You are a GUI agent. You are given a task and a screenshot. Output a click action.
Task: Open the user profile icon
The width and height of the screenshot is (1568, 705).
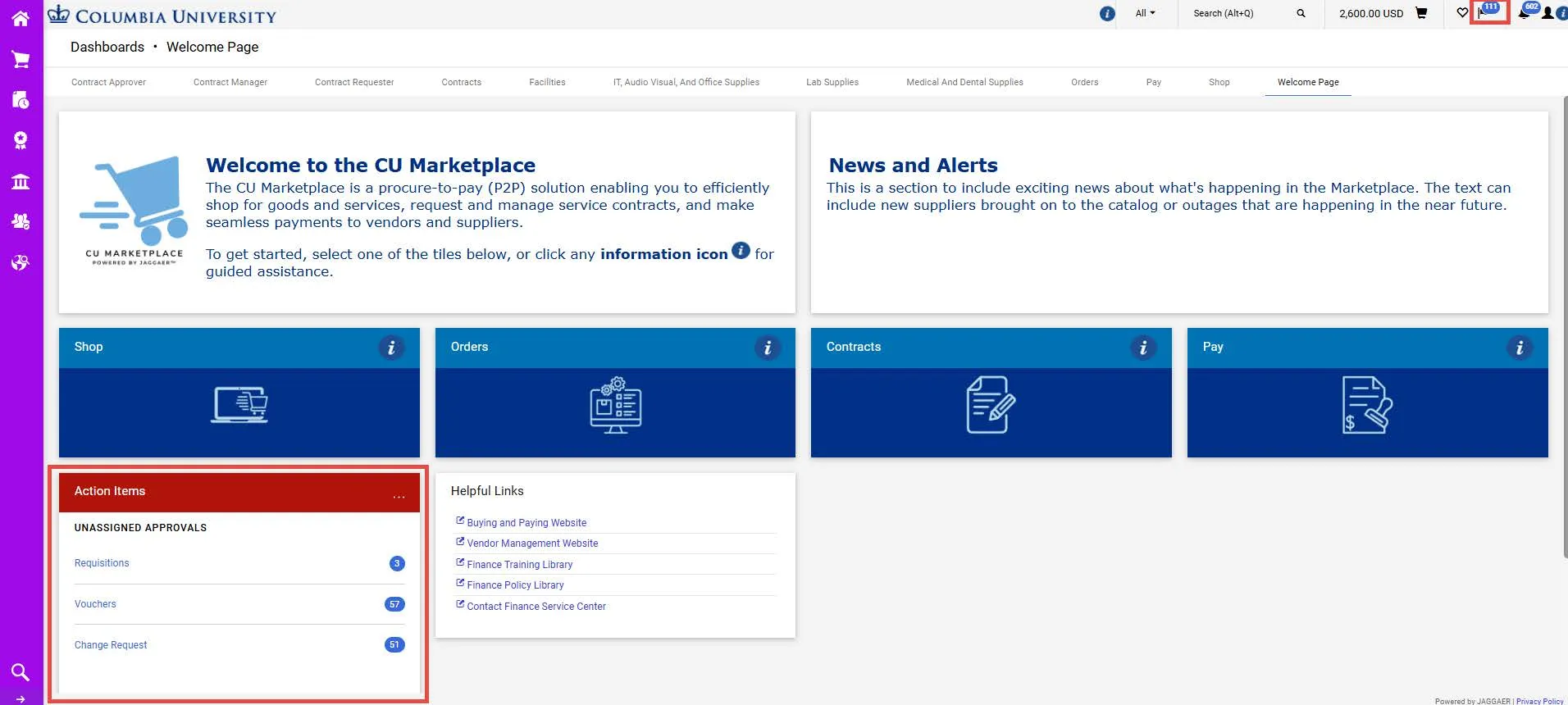(1547, 13)
